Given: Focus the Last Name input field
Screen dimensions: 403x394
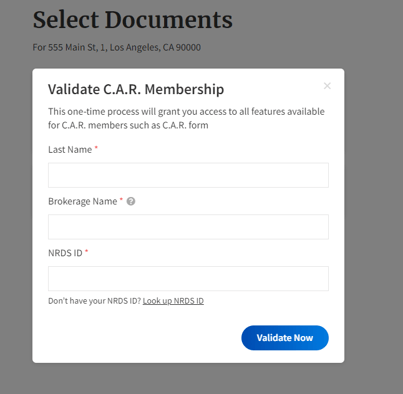Looking at the screenshot, I should click(188, 175).
